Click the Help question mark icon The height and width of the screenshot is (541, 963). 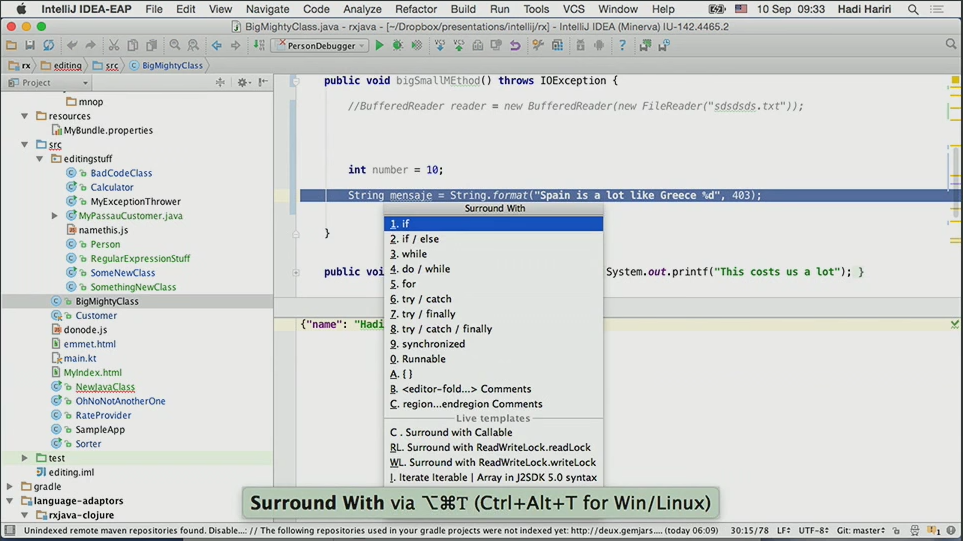click(622, 45)
